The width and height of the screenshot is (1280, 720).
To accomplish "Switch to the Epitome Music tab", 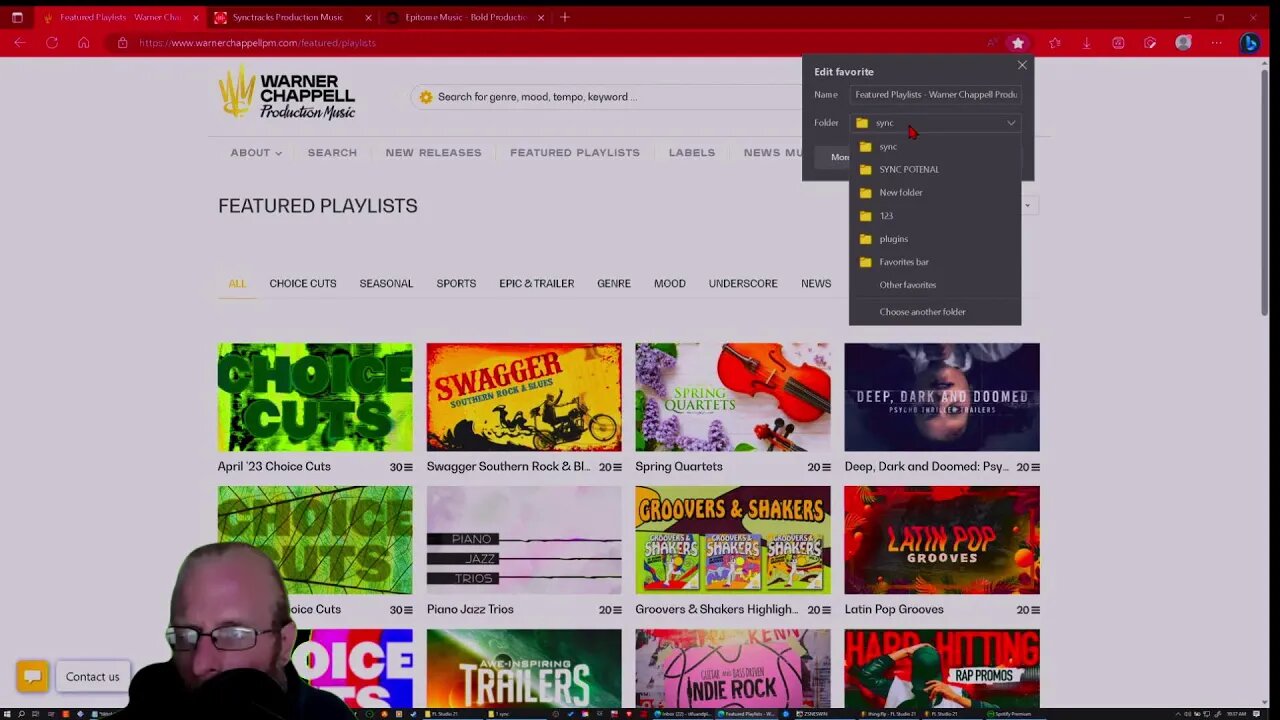I will click(465, 17).
